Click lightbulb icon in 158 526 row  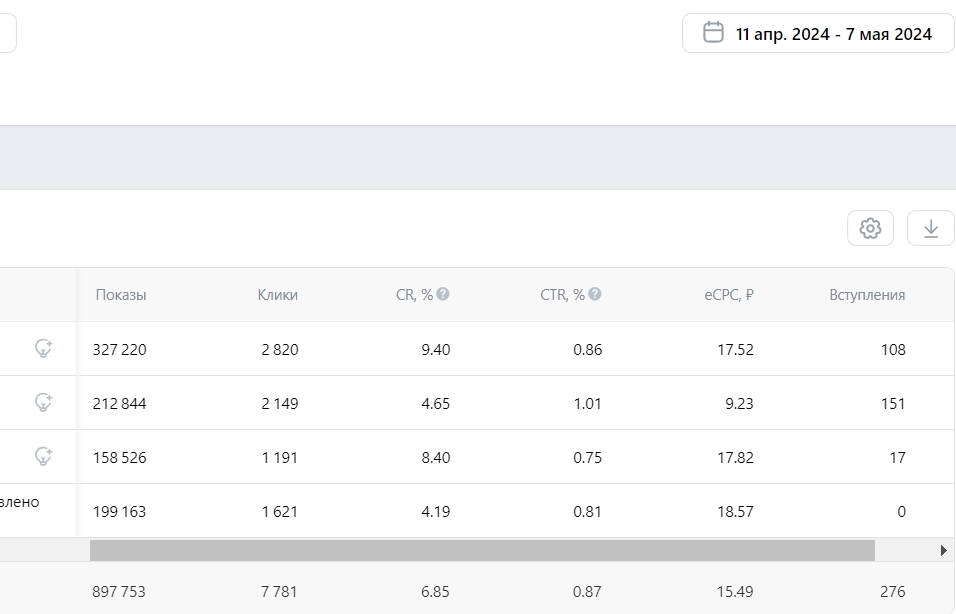pos(44,457)
